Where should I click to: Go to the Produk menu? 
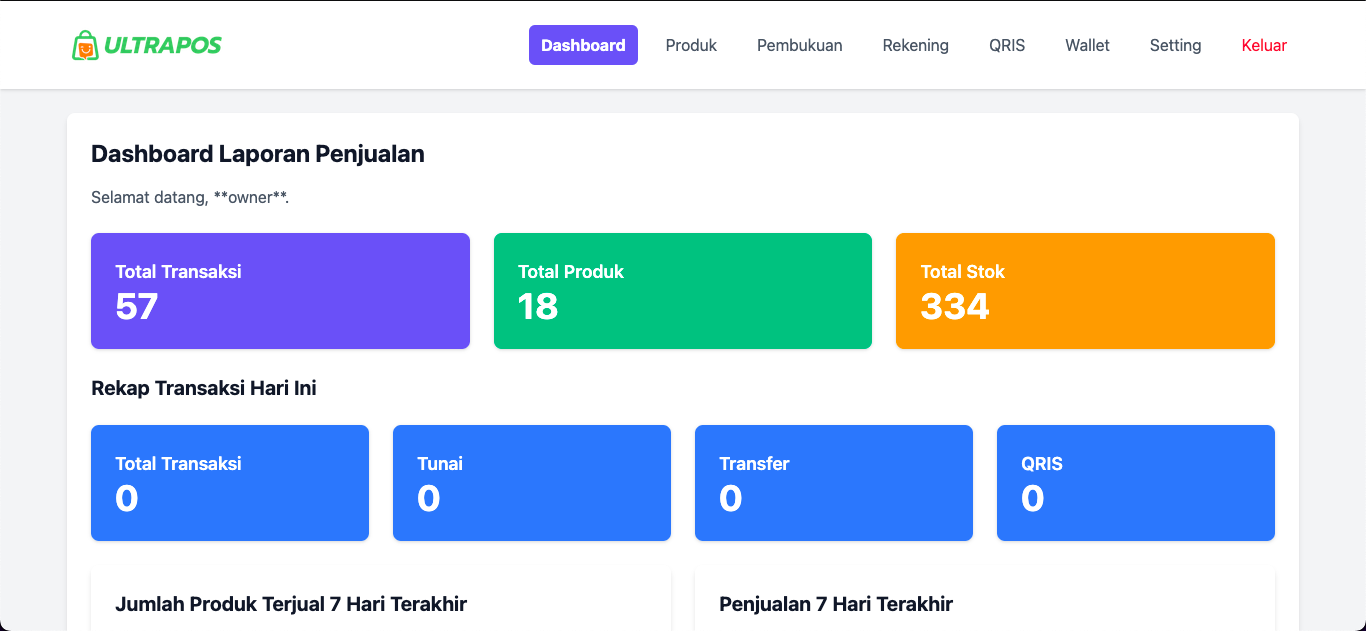coord(691,45)
